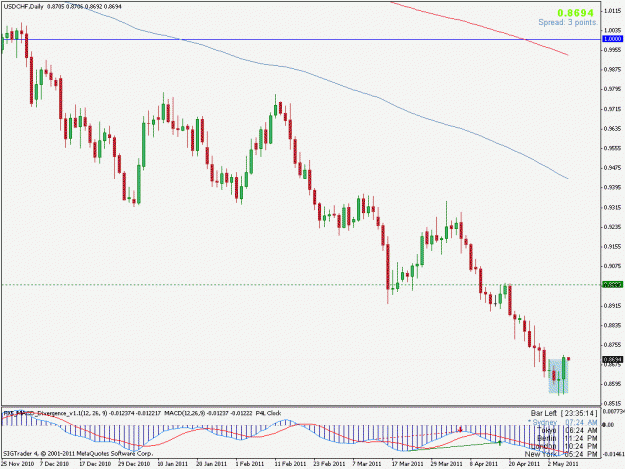Click the 0.9075 price axis label
625x469 pixels.
click(613, 266)
